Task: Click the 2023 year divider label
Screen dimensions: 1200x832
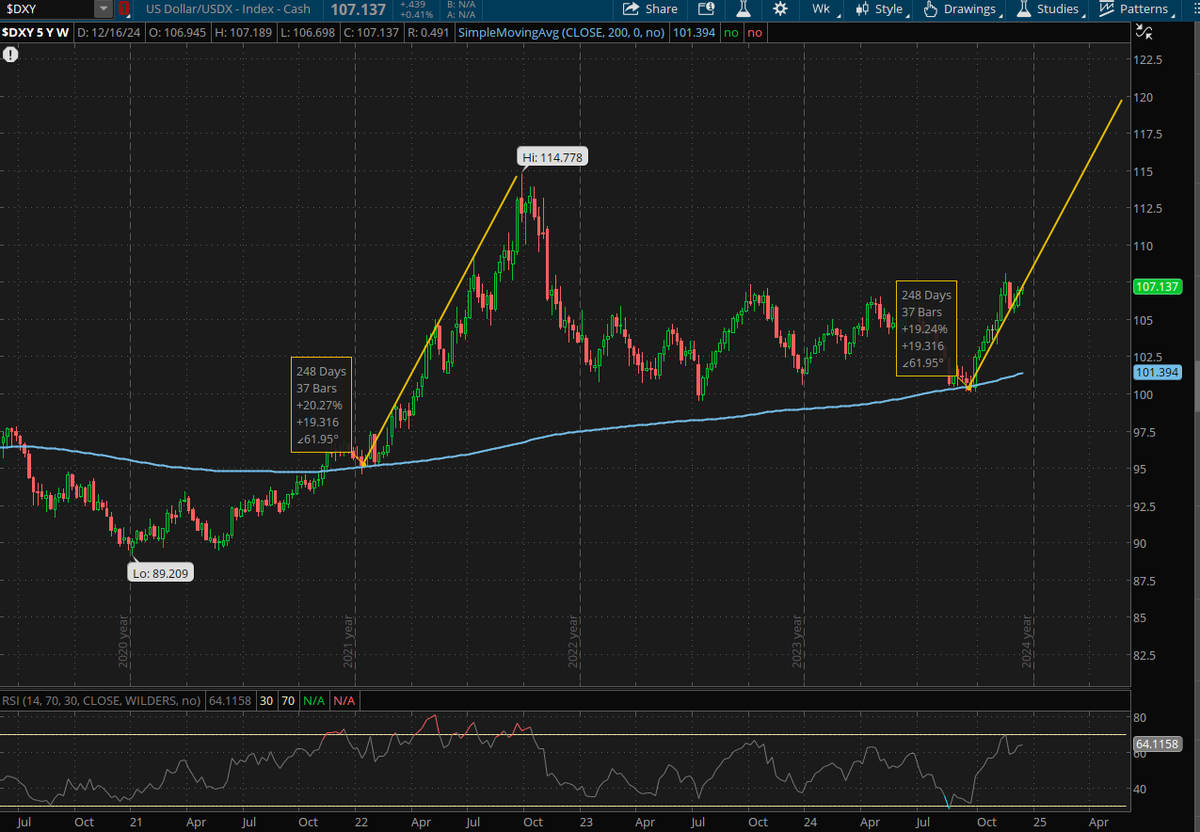Action: pyautogui.click(x=799, y=642)
